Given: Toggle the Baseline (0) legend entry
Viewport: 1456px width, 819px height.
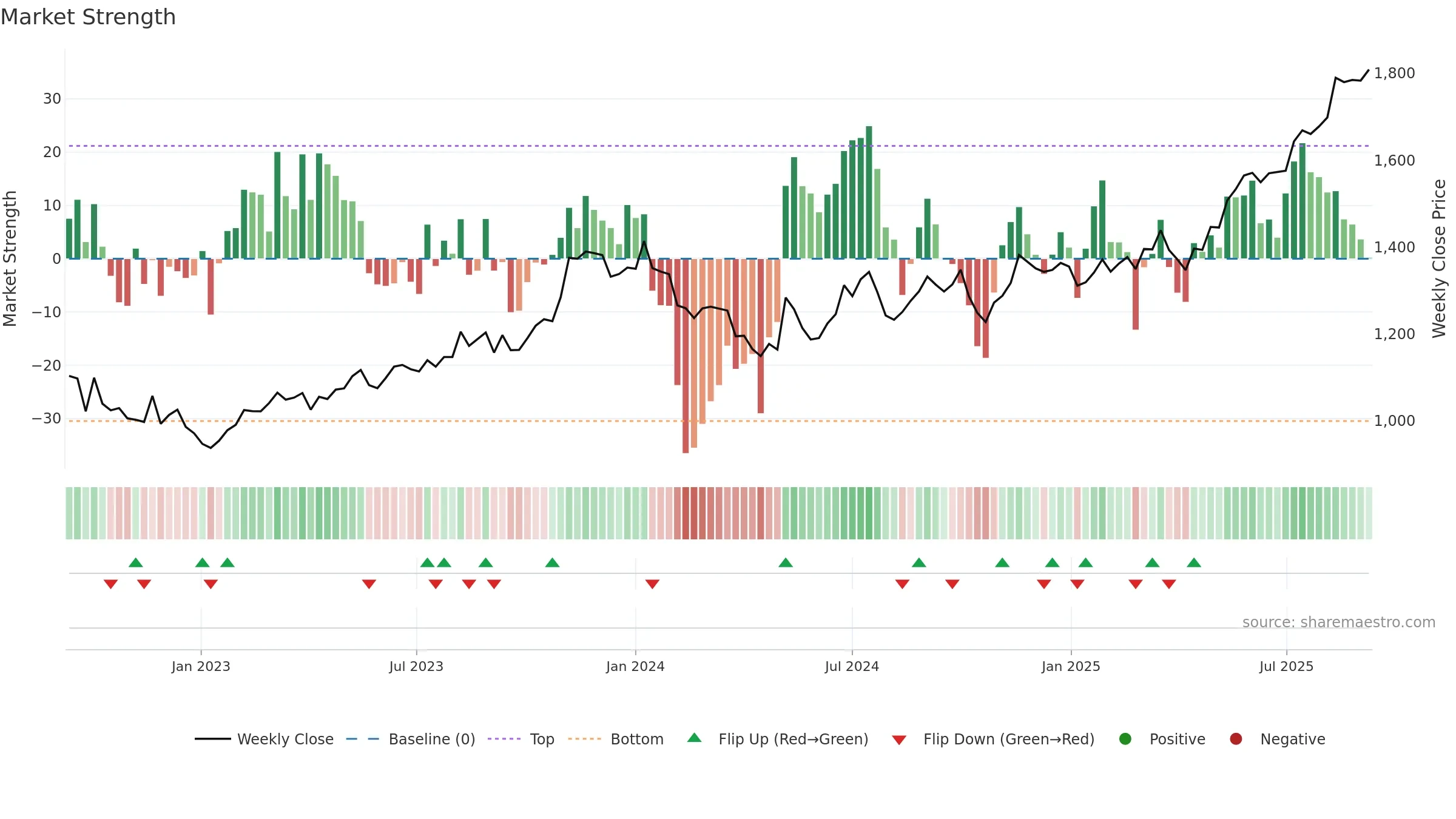Looking at the screenshot, I should click(x=411, y=739).
